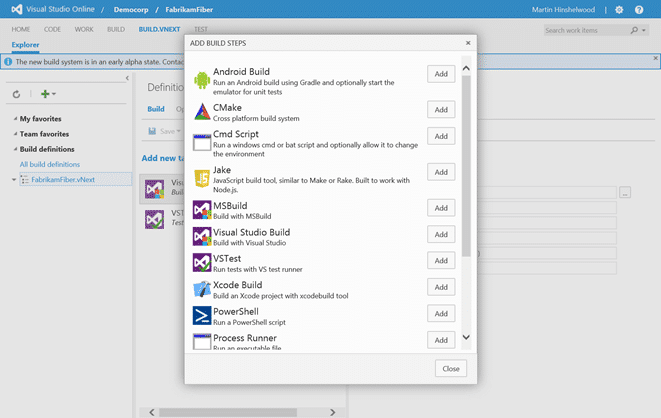Open dropdown arrow beside FabrikamFiber.vNext
This screenshot has height=418, width=661.
[x=14, y=180]
